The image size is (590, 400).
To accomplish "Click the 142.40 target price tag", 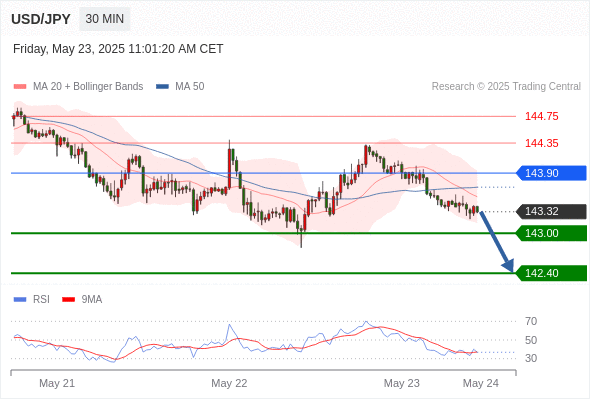I will pos(551,273).
